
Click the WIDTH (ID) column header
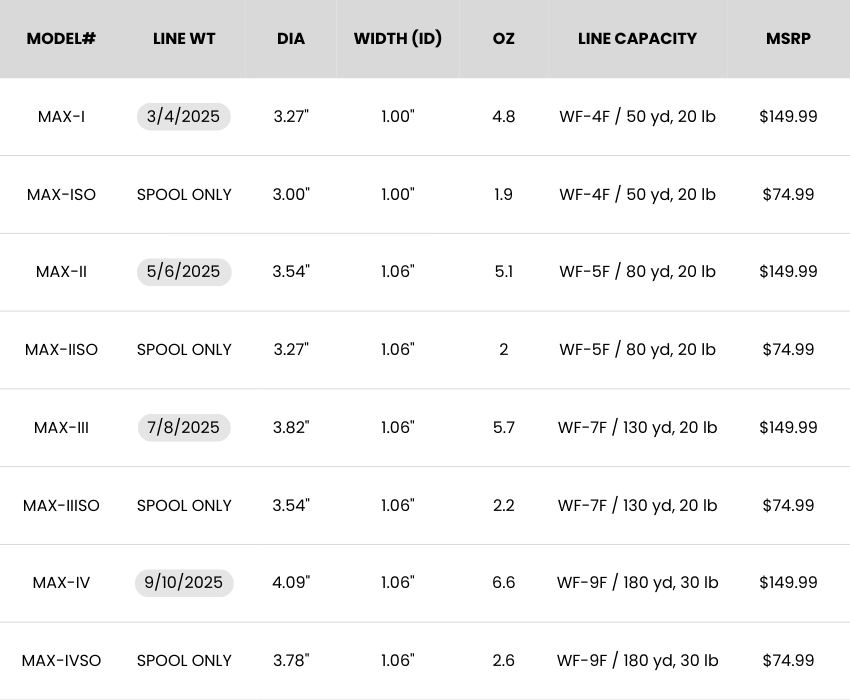pyautogui.click(x=398, y=39)
